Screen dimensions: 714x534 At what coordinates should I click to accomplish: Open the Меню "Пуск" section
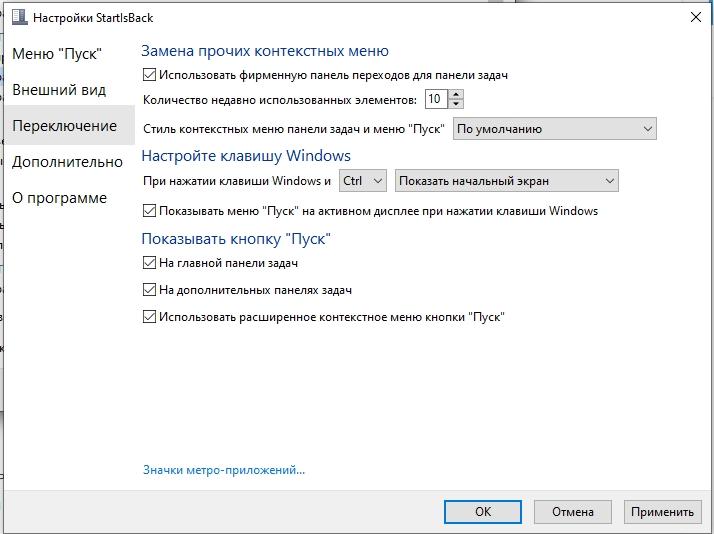pos(57,54)
